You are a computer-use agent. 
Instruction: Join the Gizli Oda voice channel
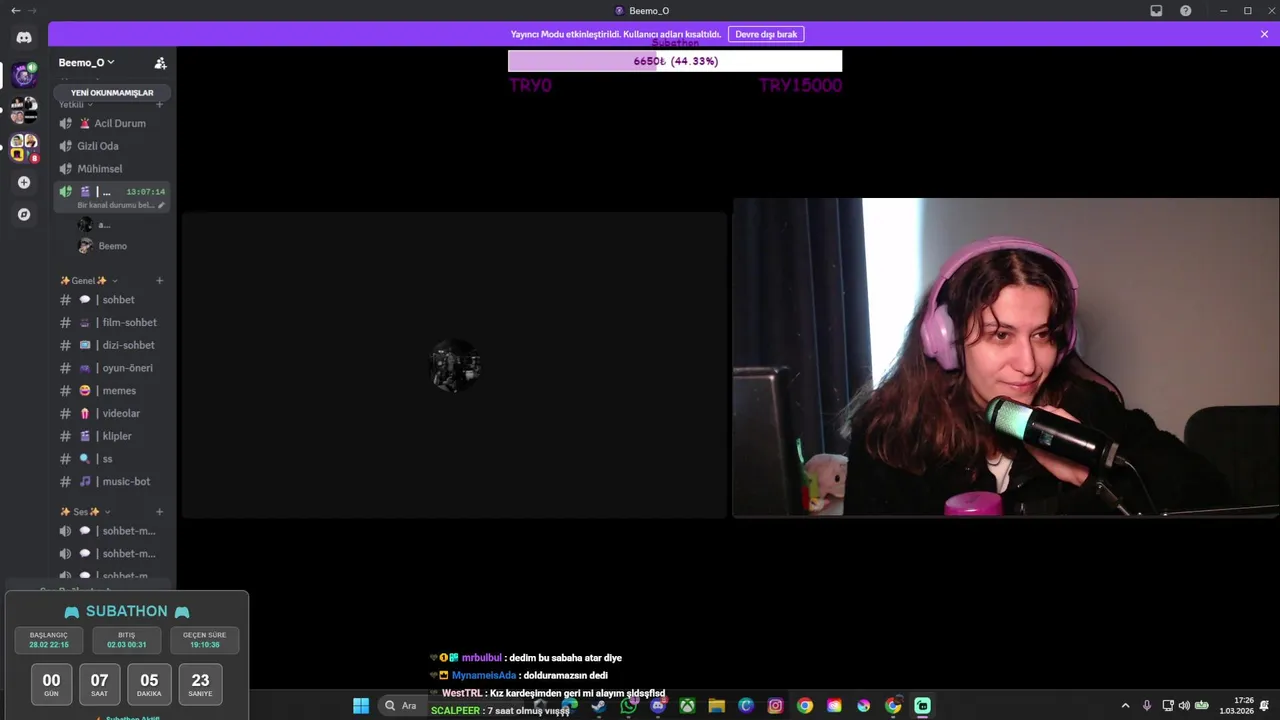[112, 146]
